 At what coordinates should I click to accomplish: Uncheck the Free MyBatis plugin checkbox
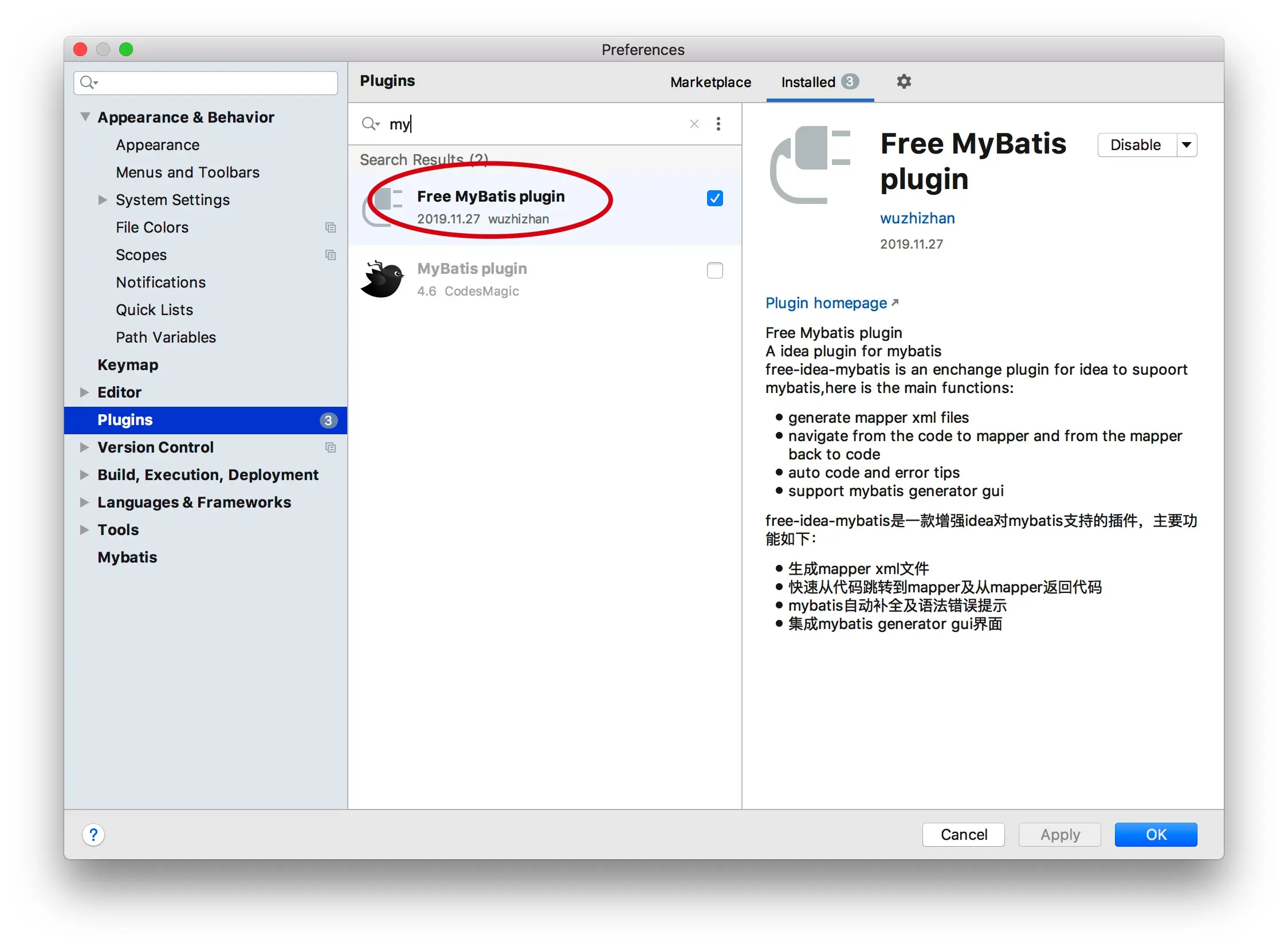714,199
